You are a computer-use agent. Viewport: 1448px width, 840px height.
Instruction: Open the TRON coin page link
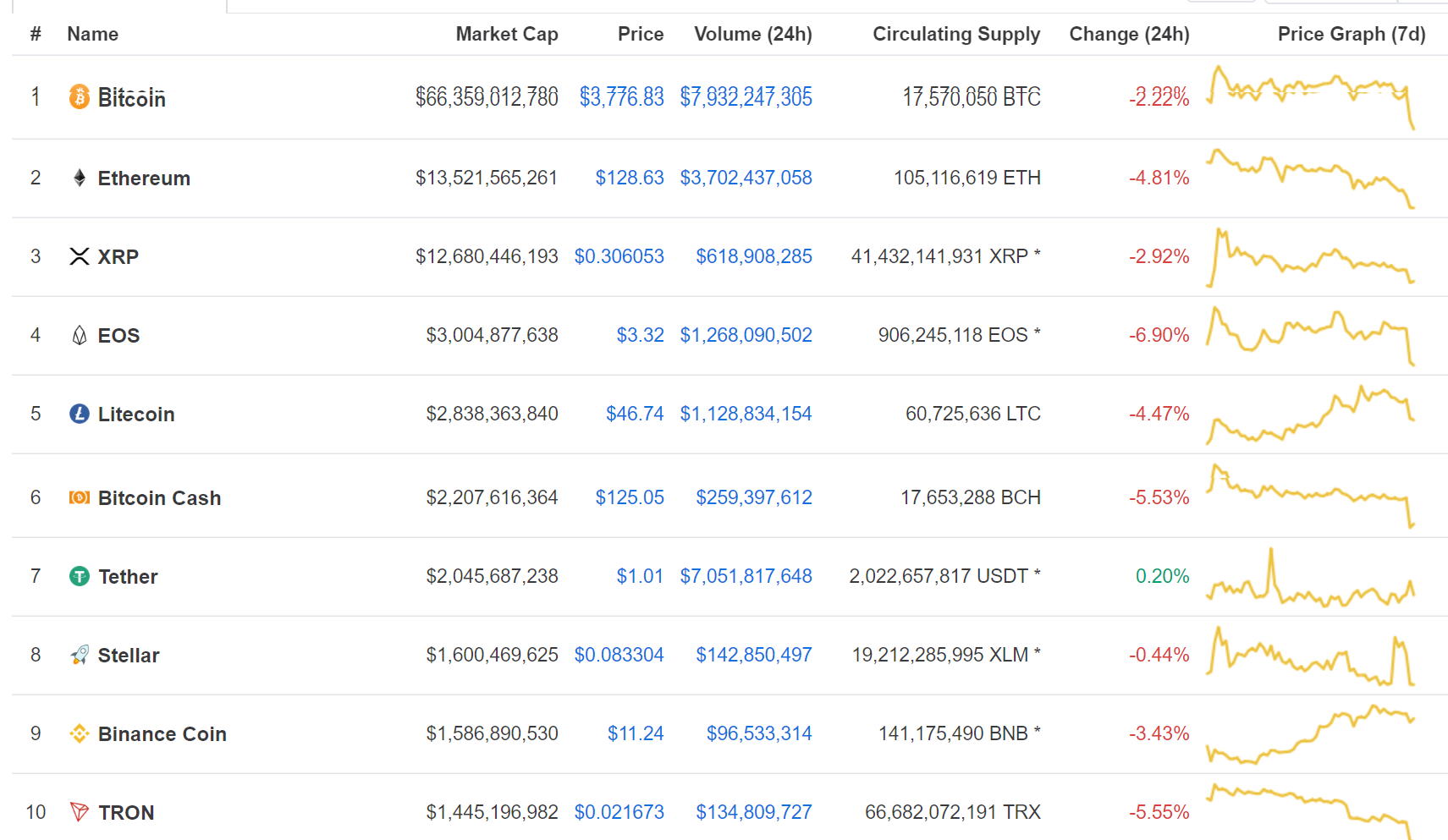[126, 813]
